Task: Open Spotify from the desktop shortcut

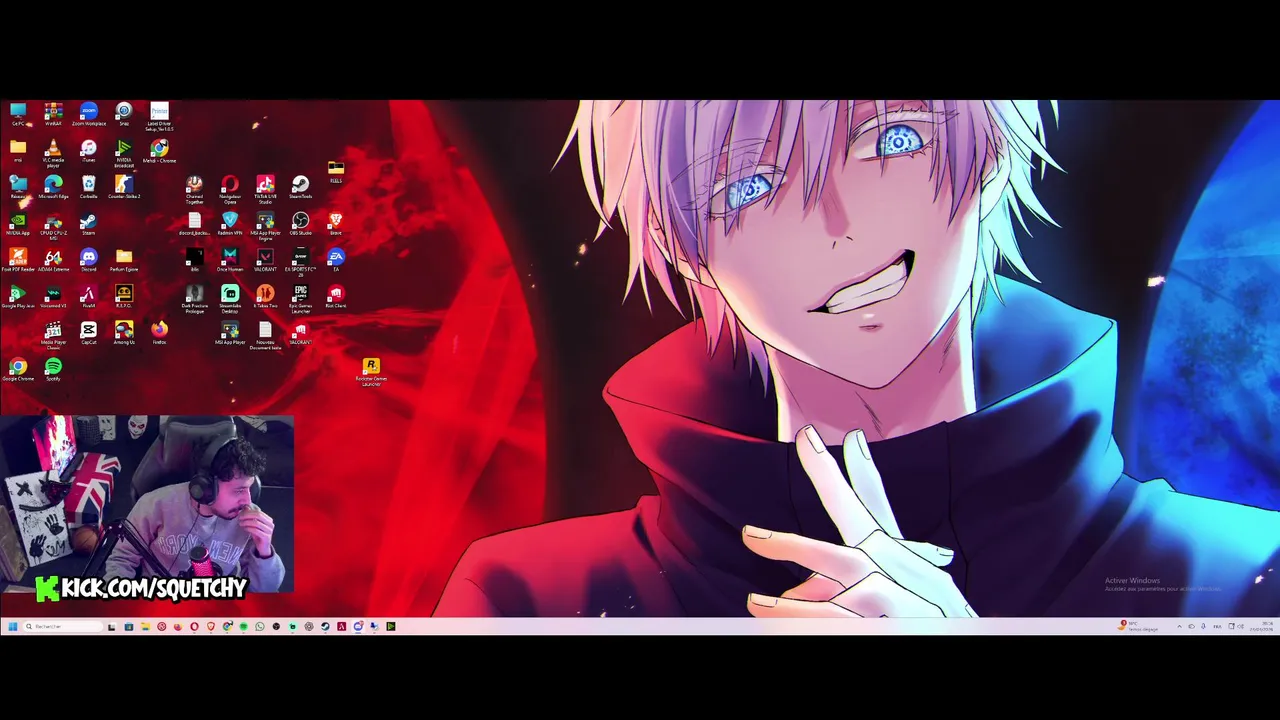Action: coord(53,370)
